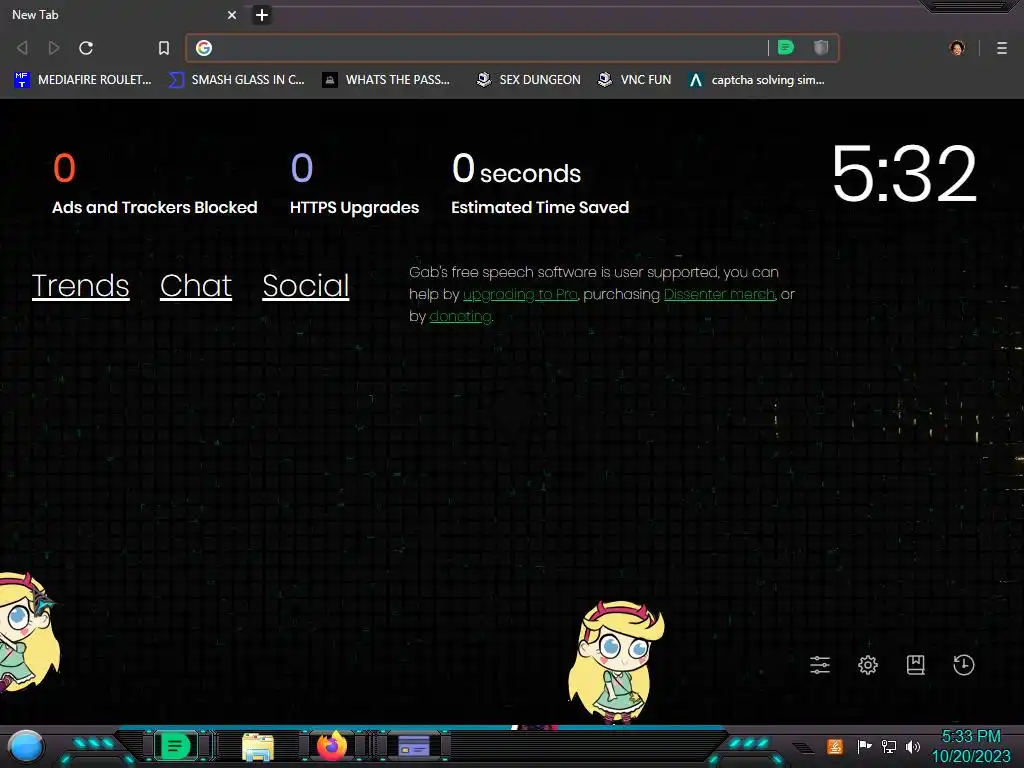Open the user profile avatar
This screenshot has height=768, width=1024.
[x=957, y=48]
